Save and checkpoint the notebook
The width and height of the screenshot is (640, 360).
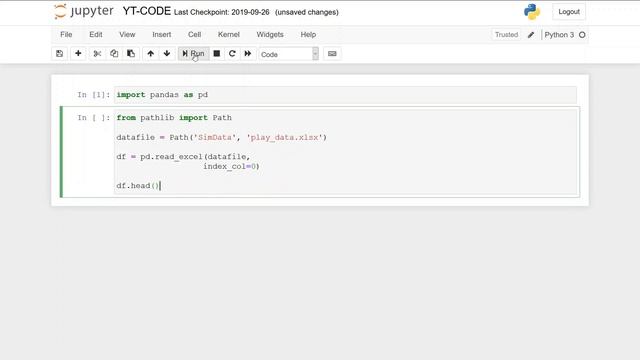60,53
